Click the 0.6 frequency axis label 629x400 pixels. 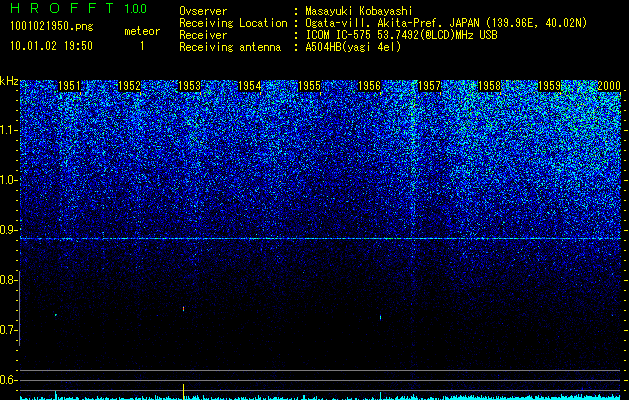8,380
